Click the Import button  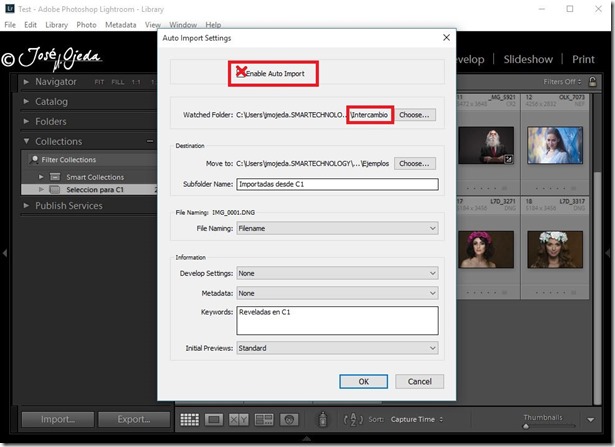coord(58,419)
